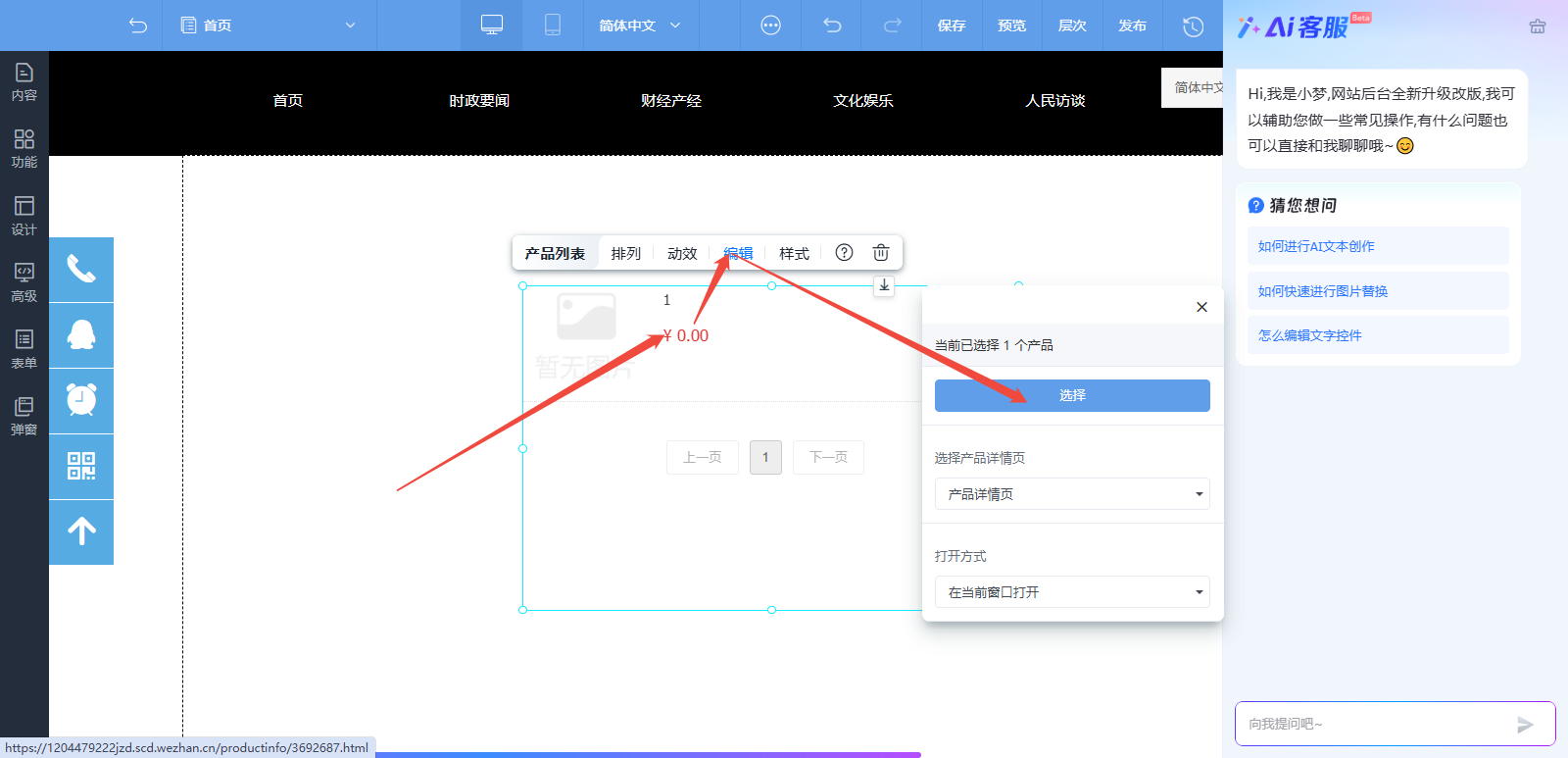This screenshot has height=758, width=1568.
Task: Open the 表单 form sidebar panel
Action: [x=24, y=349]
